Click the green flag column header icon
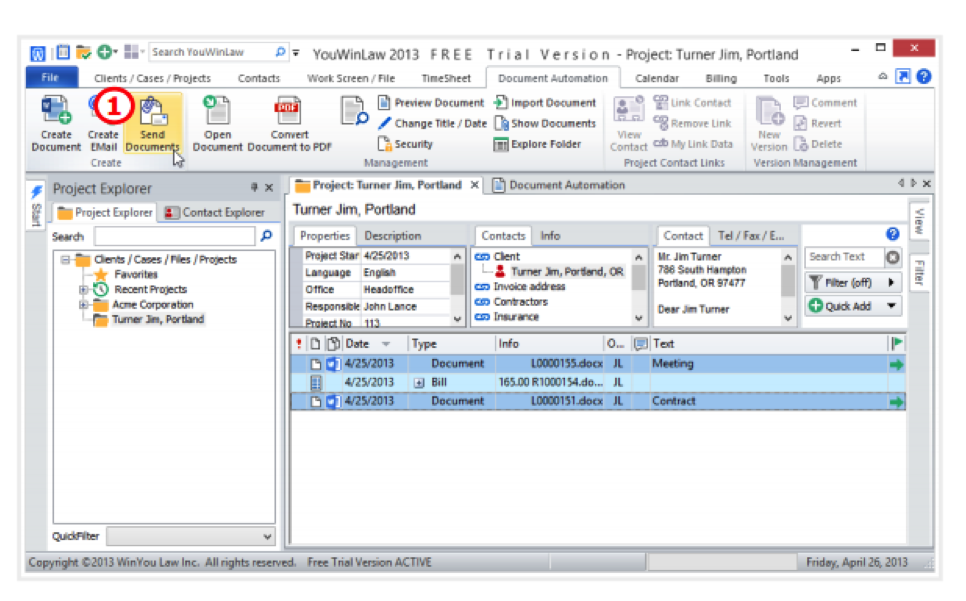 [896, 343]
